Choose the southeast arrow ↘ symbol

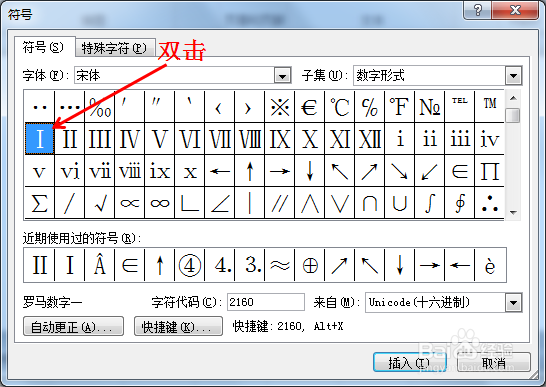(399, 171)
